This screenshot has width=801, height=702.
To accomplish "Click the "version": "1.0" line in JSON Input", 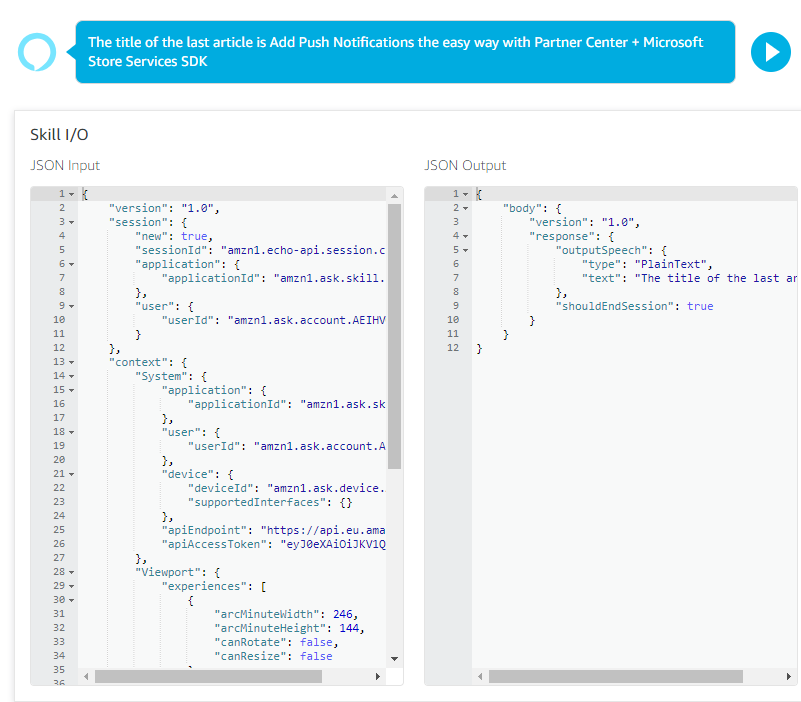I will tap(164, 208).
